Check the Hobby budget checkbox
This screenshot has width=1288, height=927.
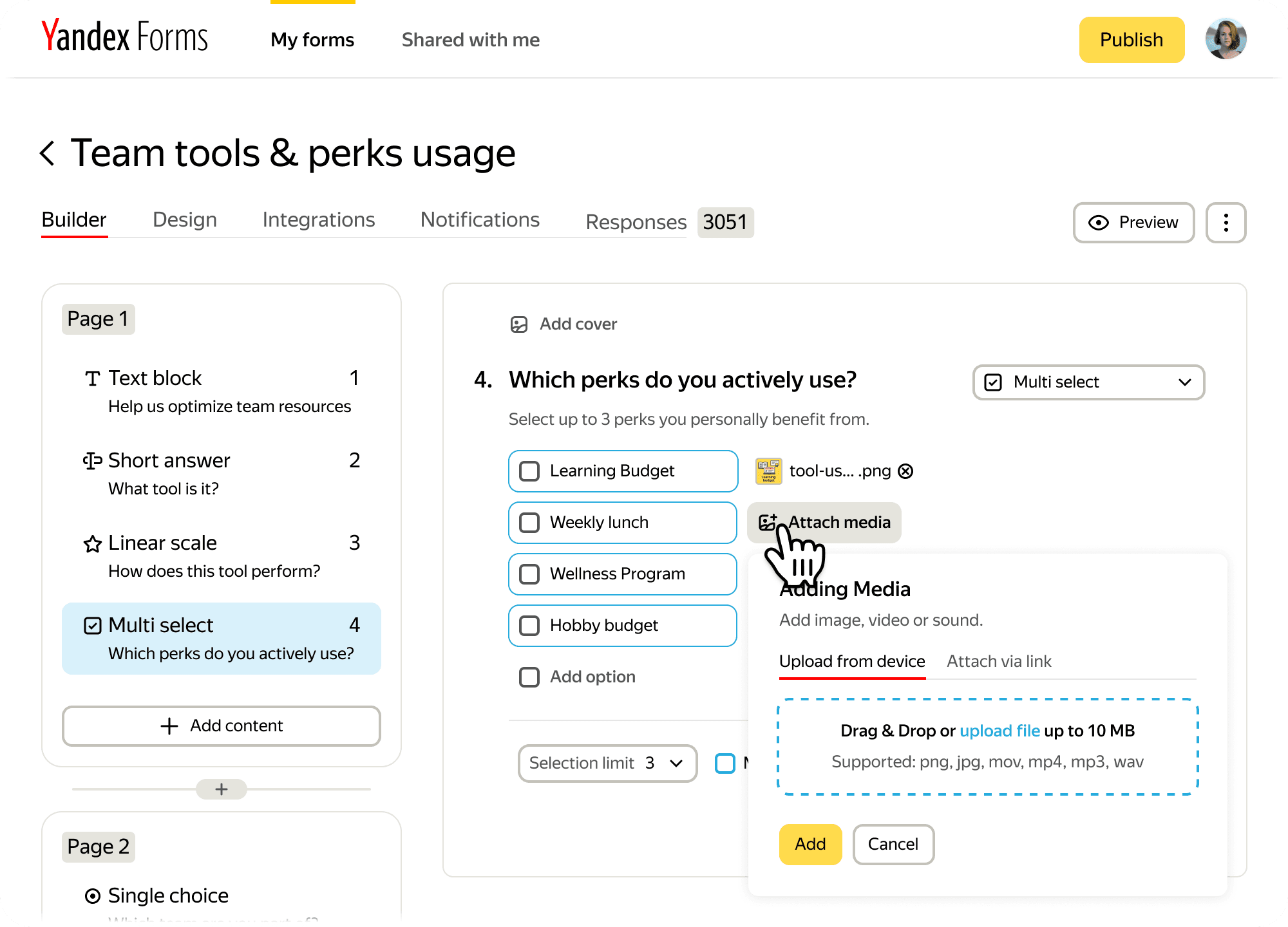(529, 626)
